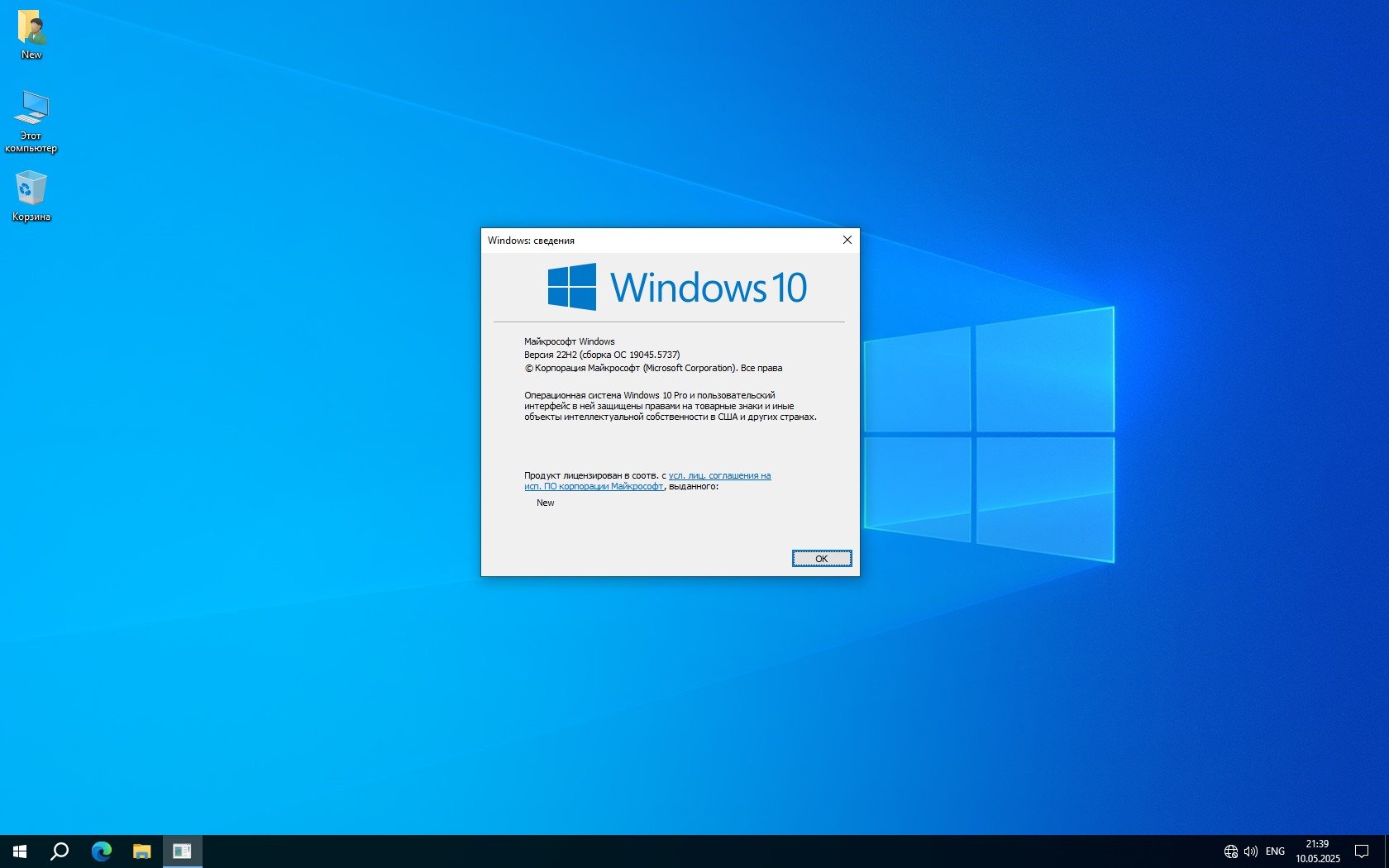
Task: Open the New user folder desktop icon
Action: [x=31, y=33]
